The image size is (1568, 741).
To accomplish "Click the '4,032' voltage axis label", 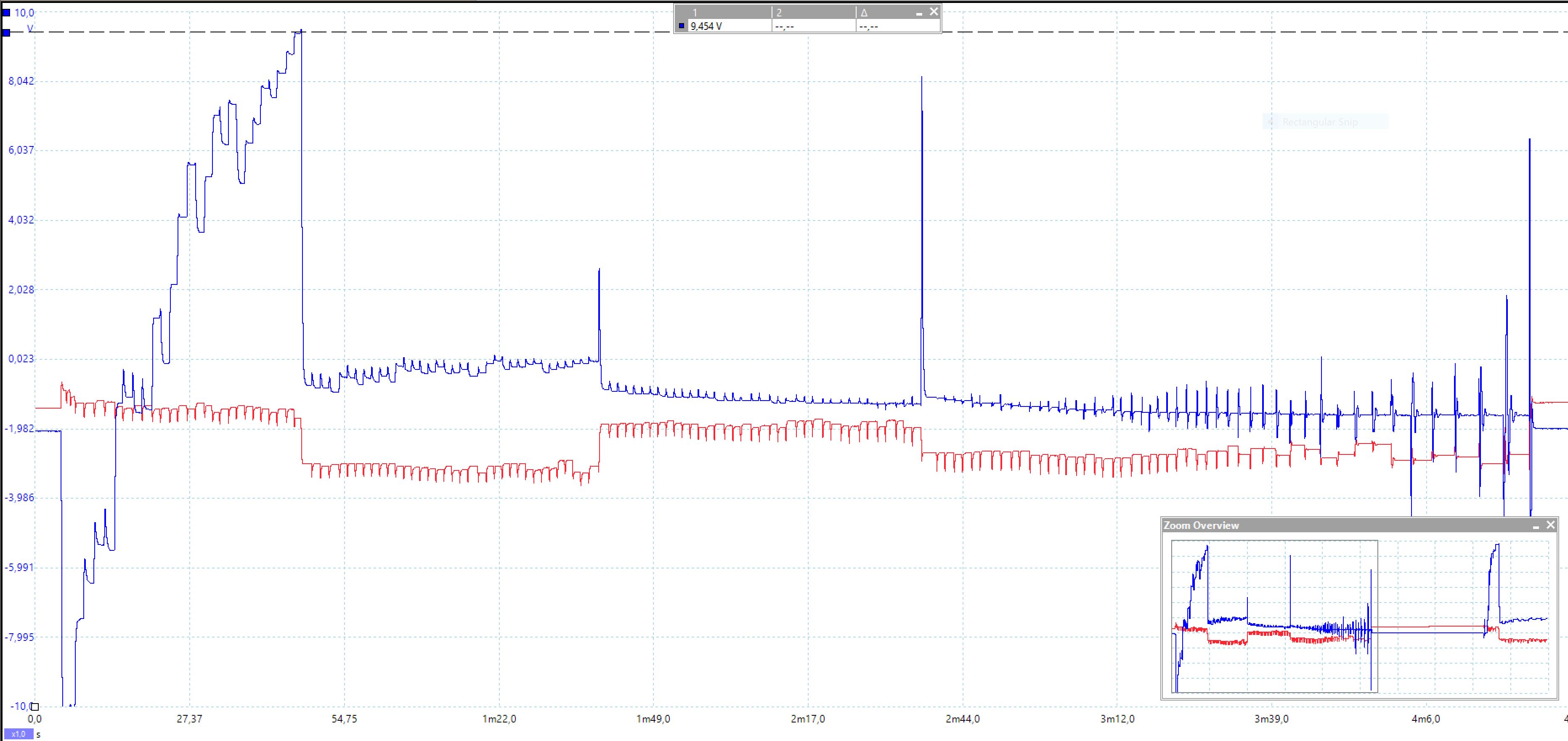I will pos(21,220).
